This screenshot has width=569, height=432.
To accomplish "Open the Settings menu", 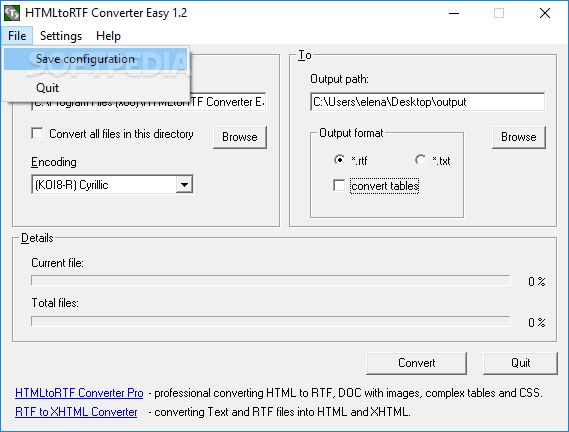I will coord(61,36).
